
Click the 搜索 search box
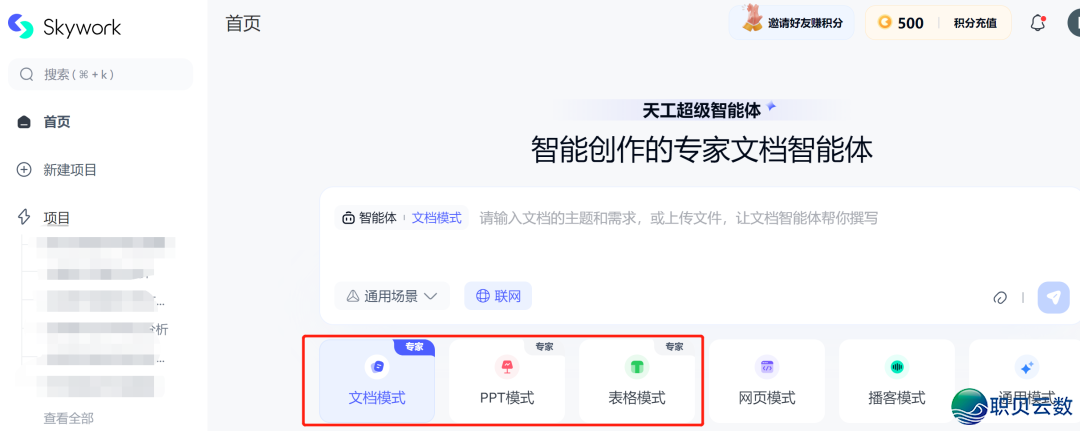[x=101, y=74]
